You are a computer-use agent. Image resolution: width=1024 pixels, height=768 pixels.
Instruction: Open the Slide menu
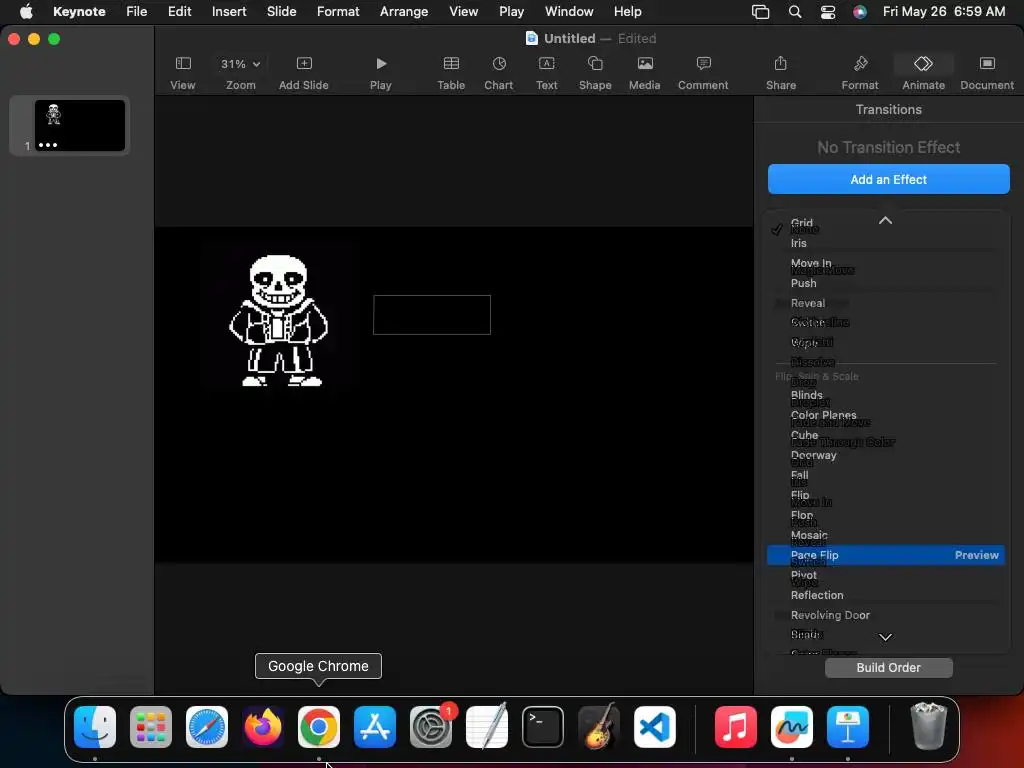[x=281, y=12]
